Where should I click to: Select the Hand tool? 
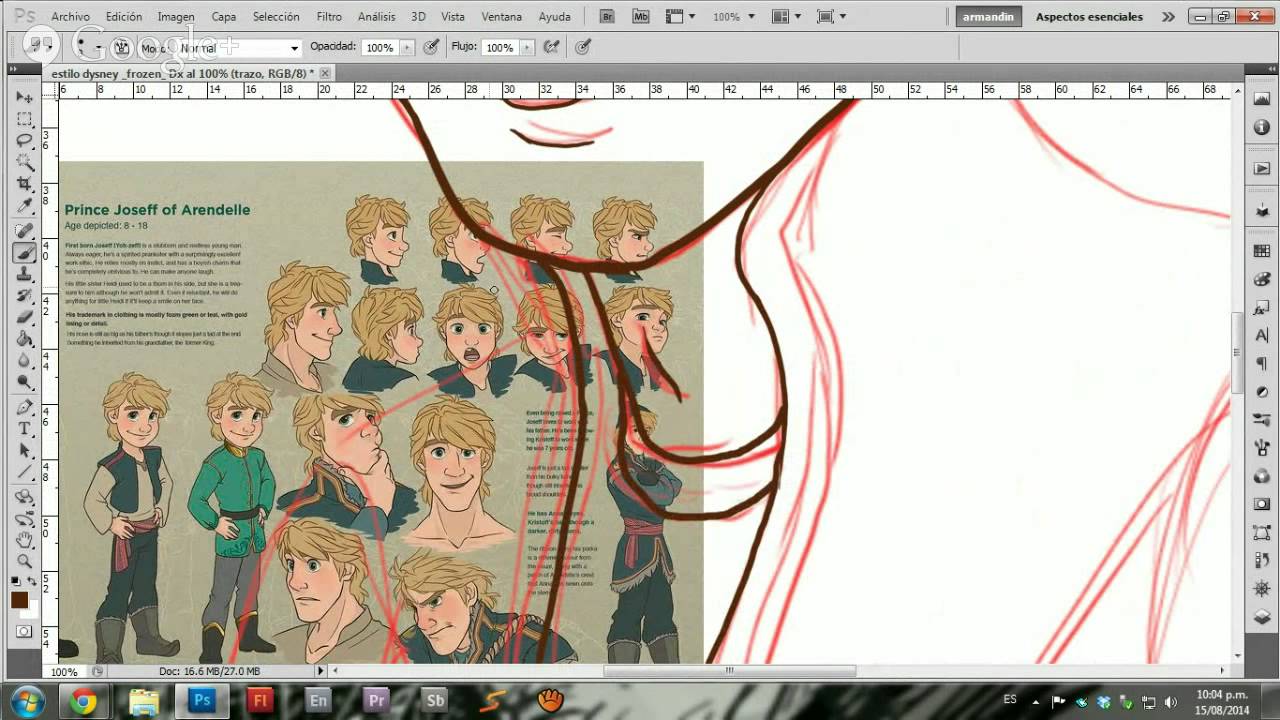(25, 540)
